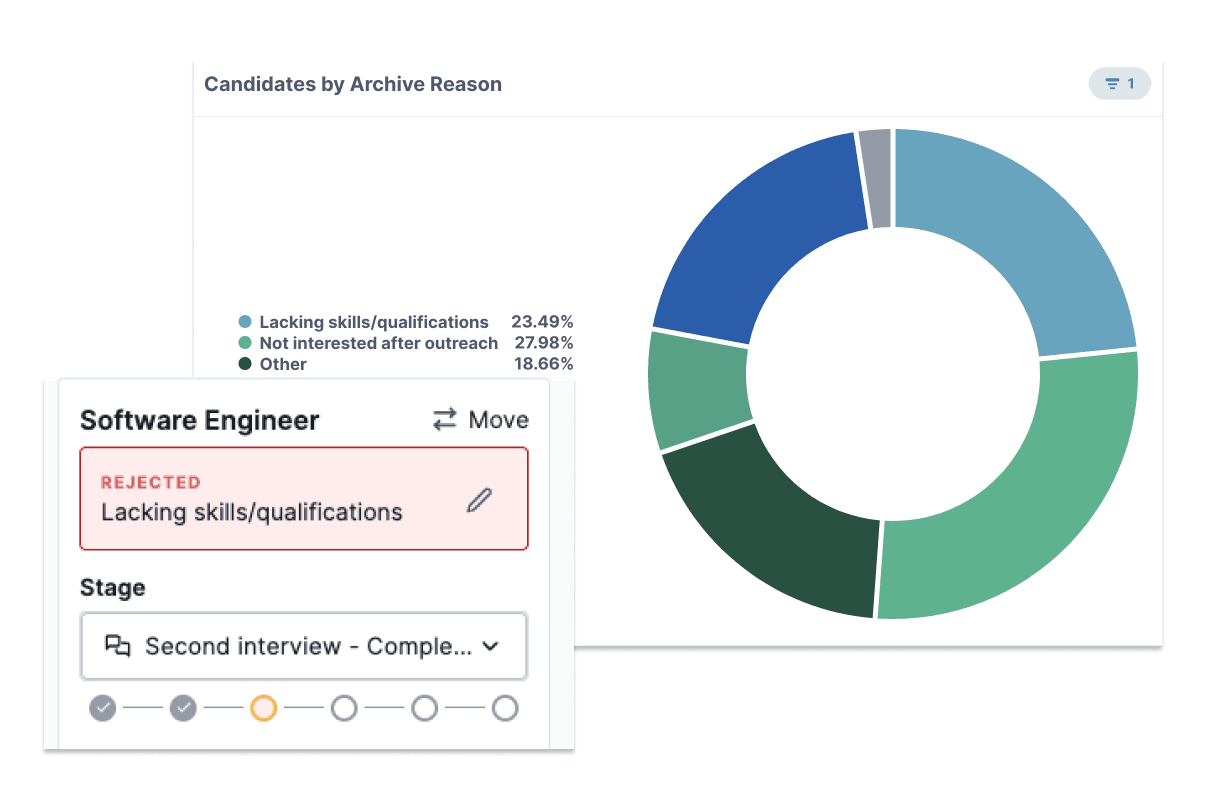Click the Software Engineer job title
Image resolution: width=1206 pixels, height=800 pixels.
(x=199, y=420)
